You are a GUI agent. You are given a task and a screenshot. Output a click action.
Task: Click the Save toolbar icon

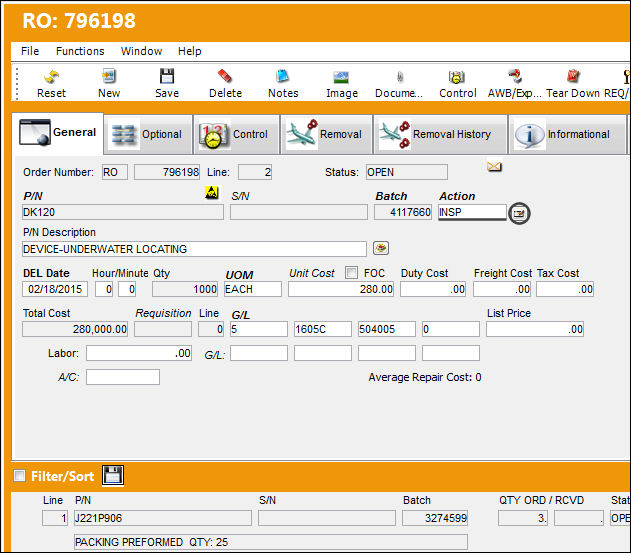coord(167,84)
